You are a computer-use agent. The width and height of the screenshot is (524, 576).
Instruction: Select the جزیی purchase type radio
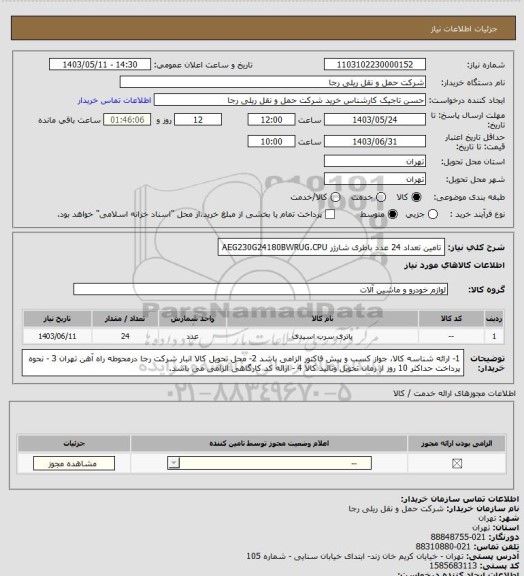433,214
